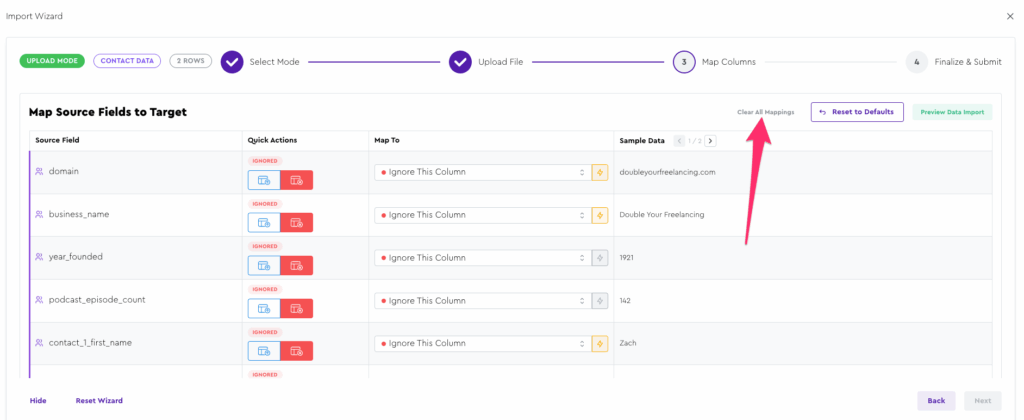Expand the Map To dropdown for podcast_episode_count
The height and width of the screenshot is (420, 1024).
point(482,300)
